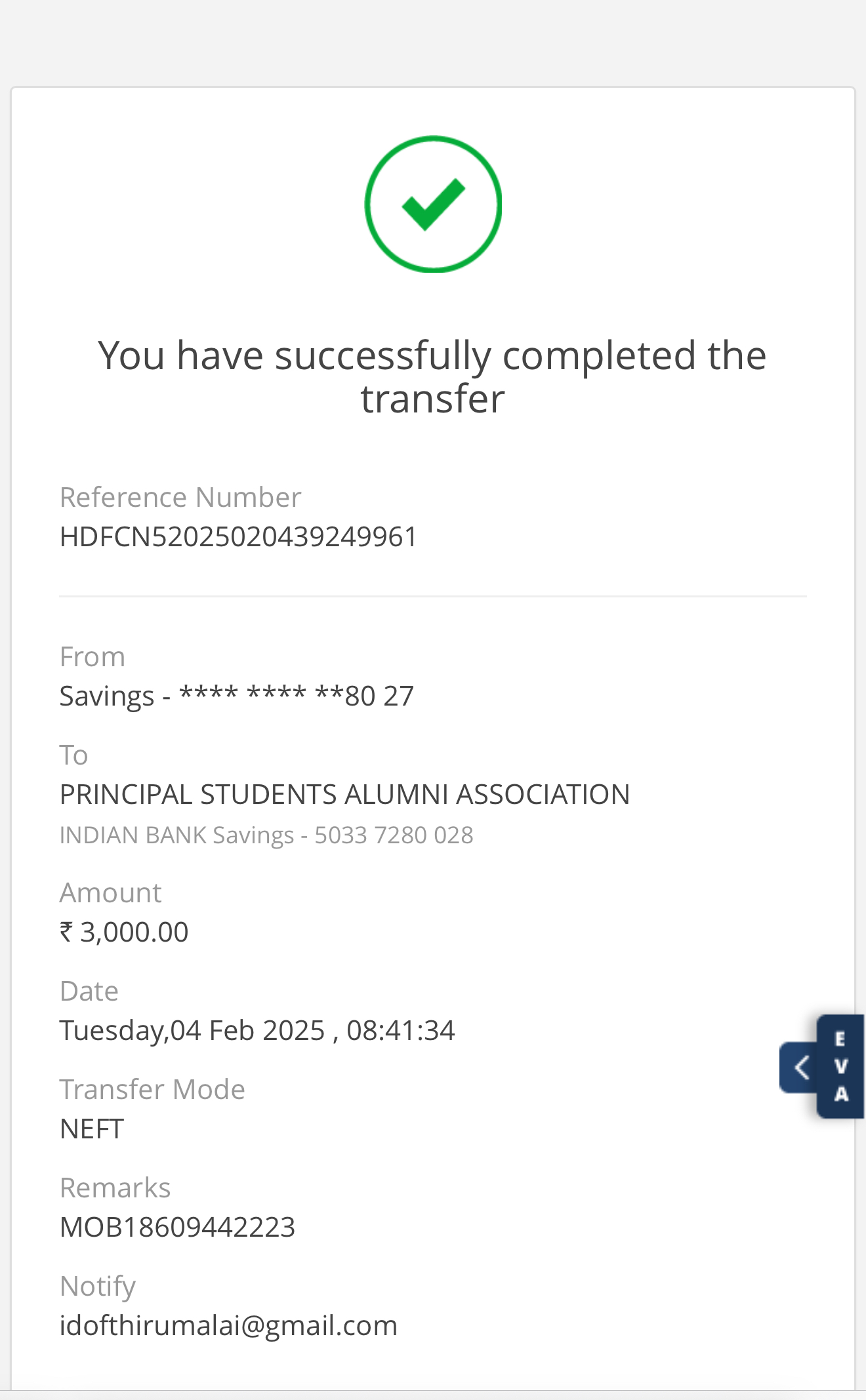This screenshot has width=866, height=1400.
Task: Click the Amount label
Action: 110,892
